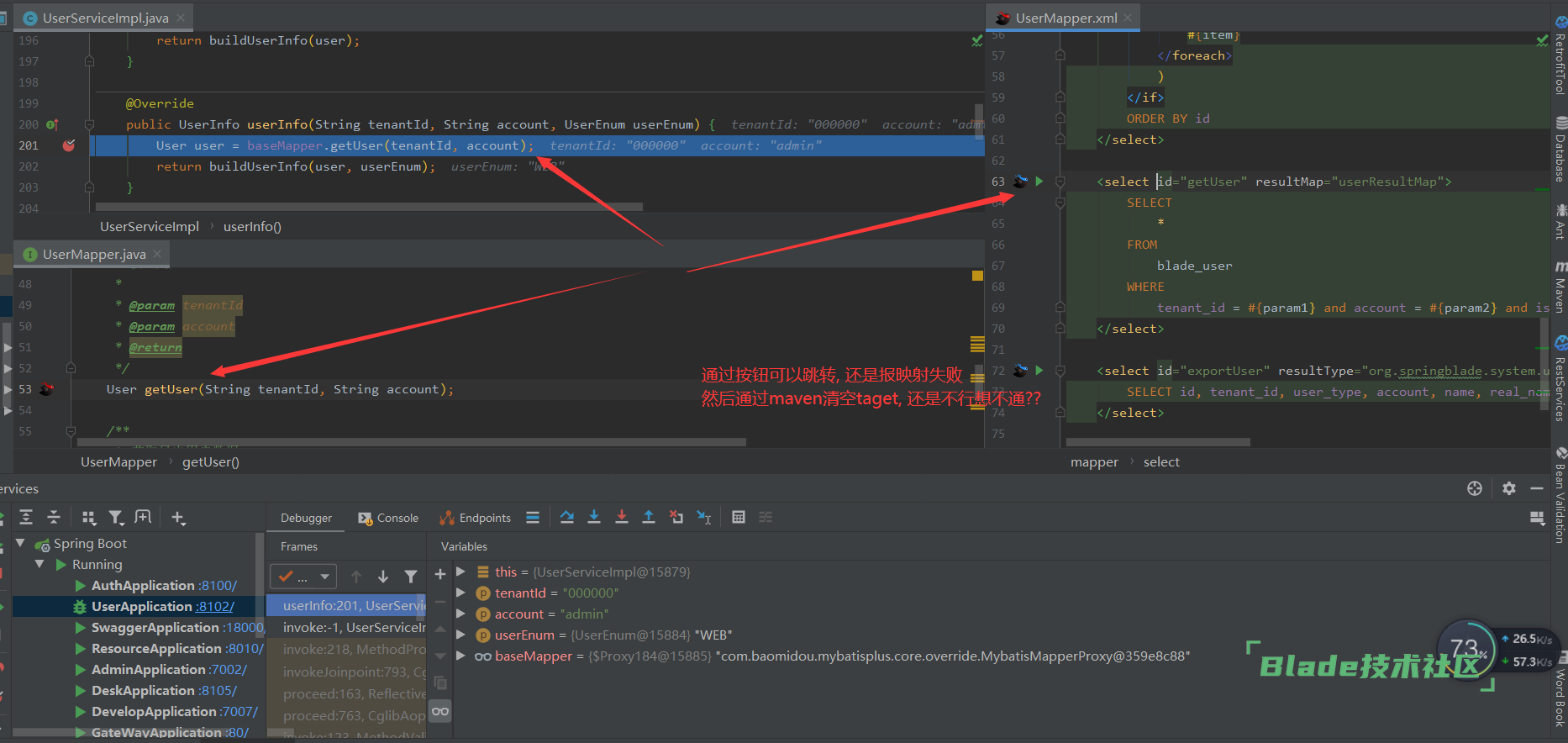Collapse all services in the tree toolbar
This screenshot has height=743, width=1568.
click(54, 517)
